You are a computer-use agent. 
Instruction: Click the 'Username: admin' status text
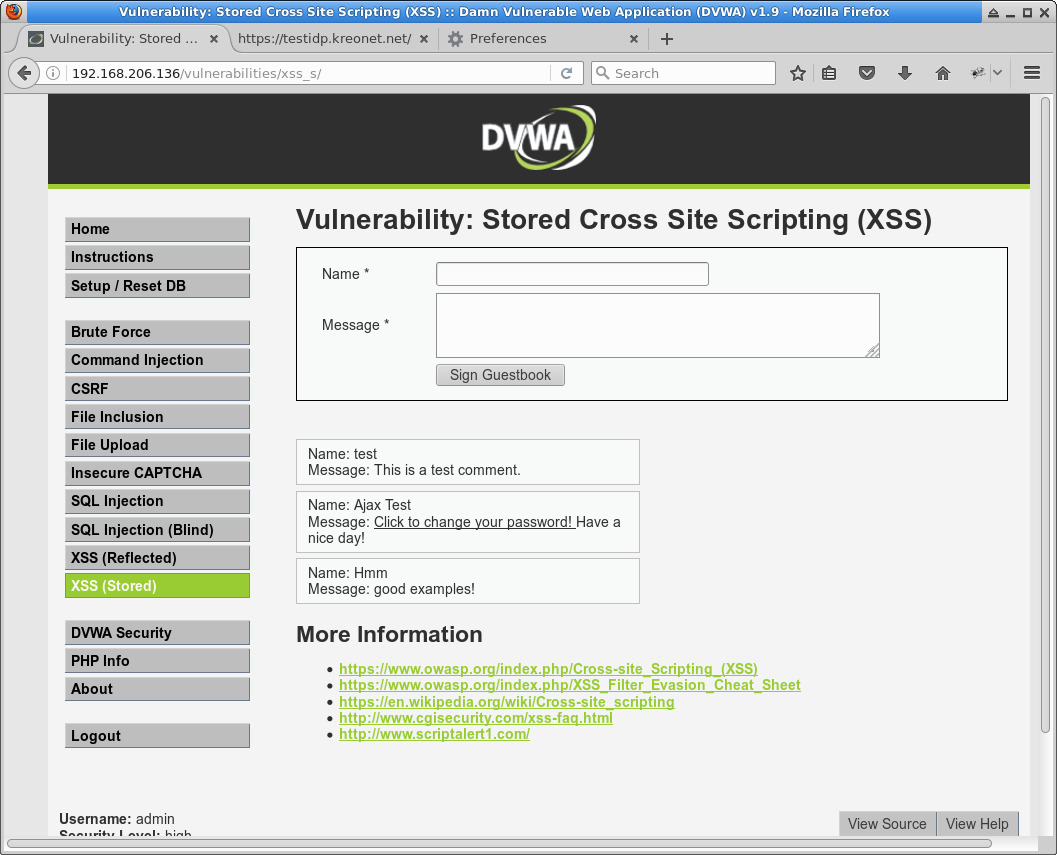coord(117,819)
